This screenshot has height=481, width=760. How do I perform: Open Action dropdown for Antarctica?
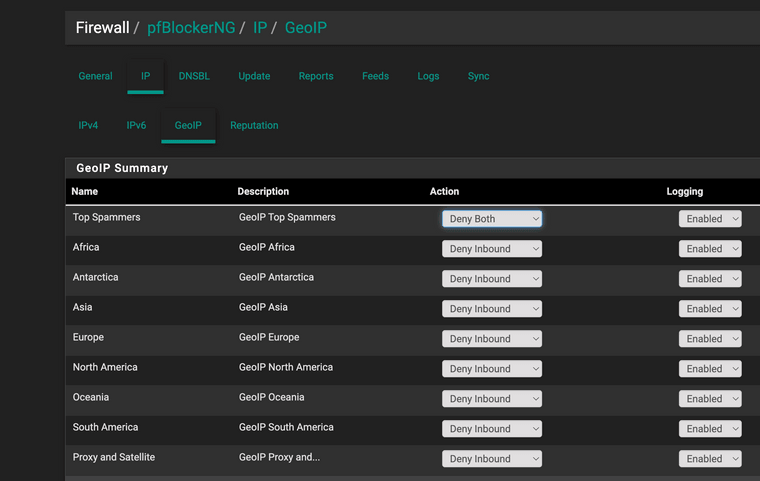point(491,279)
